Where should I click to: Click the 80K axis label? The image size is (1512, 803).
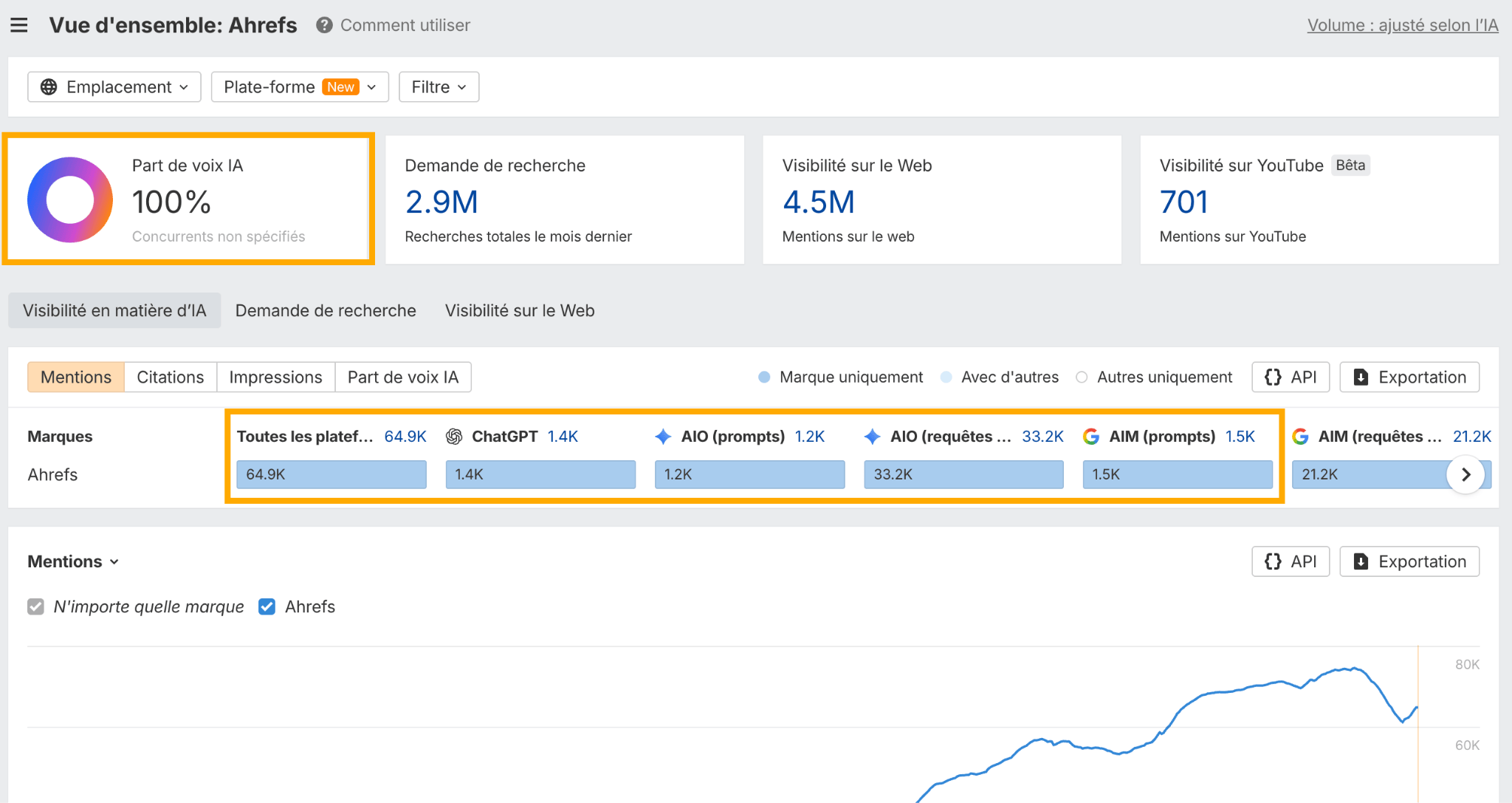click(1467, 664)
